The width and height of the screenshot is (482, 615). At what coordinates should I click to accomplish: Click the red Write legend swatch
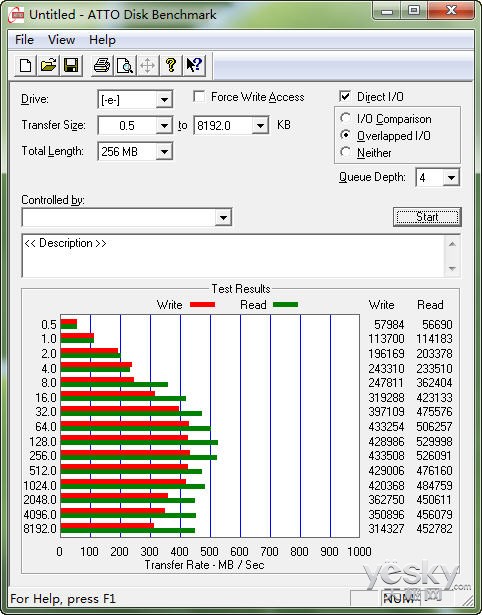tap(202, 304)
